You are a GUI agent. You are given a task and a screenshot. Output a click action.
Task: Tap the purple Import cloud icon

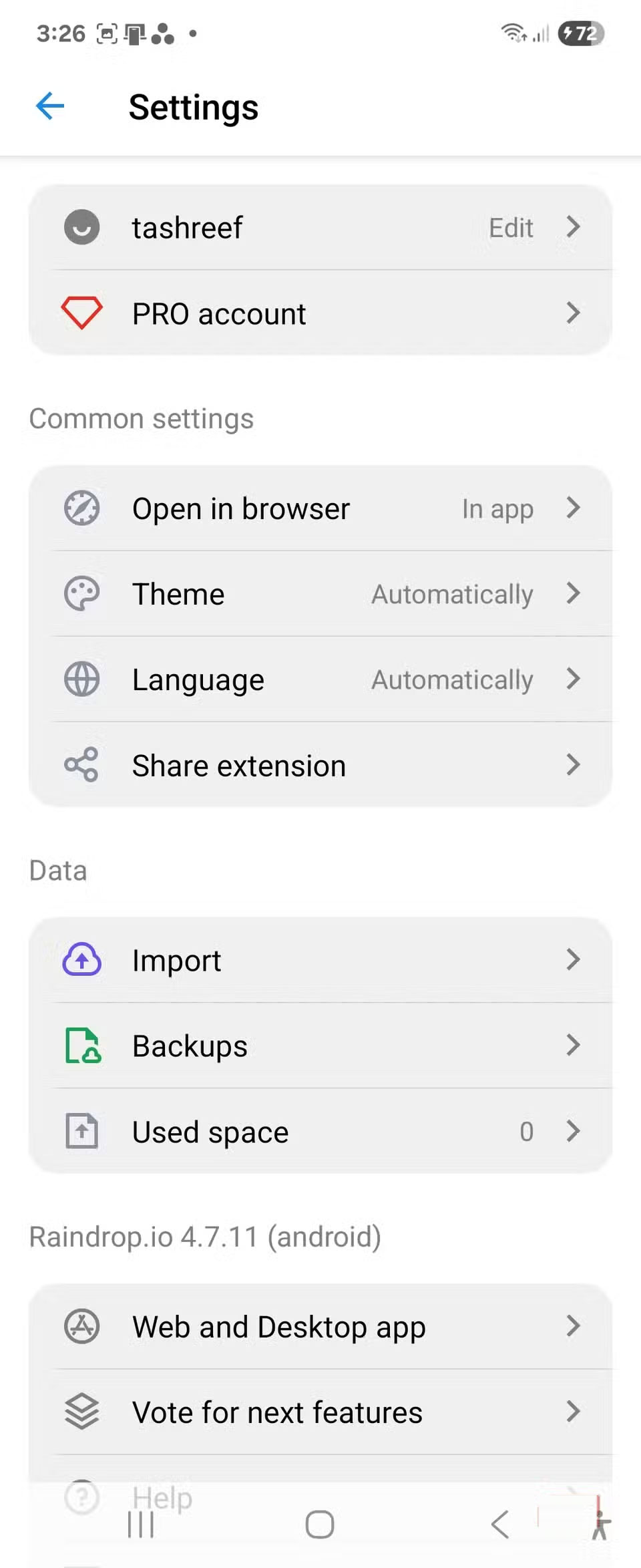81,960
